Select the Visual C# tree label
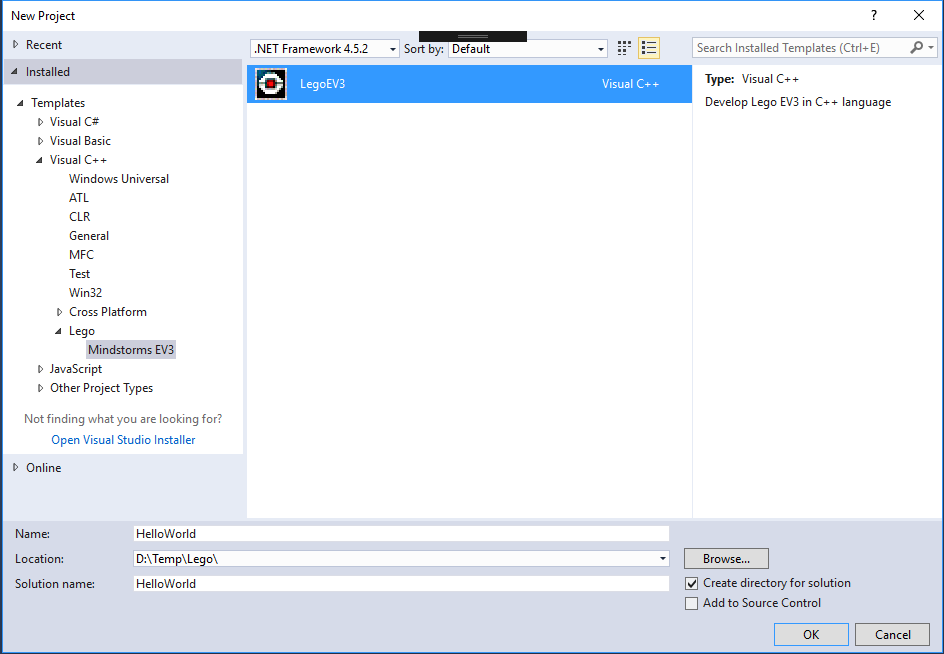Image resolution: width=944 pixels, height=654 pixels. pyautogui.click(x=74, y=122)
